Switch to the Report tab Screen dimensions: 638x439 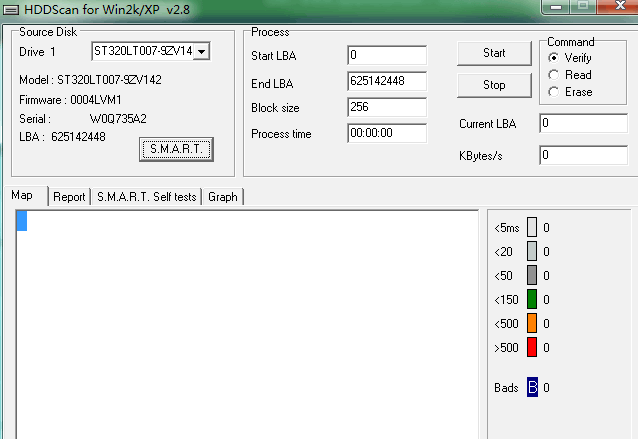tap(69, 197)
